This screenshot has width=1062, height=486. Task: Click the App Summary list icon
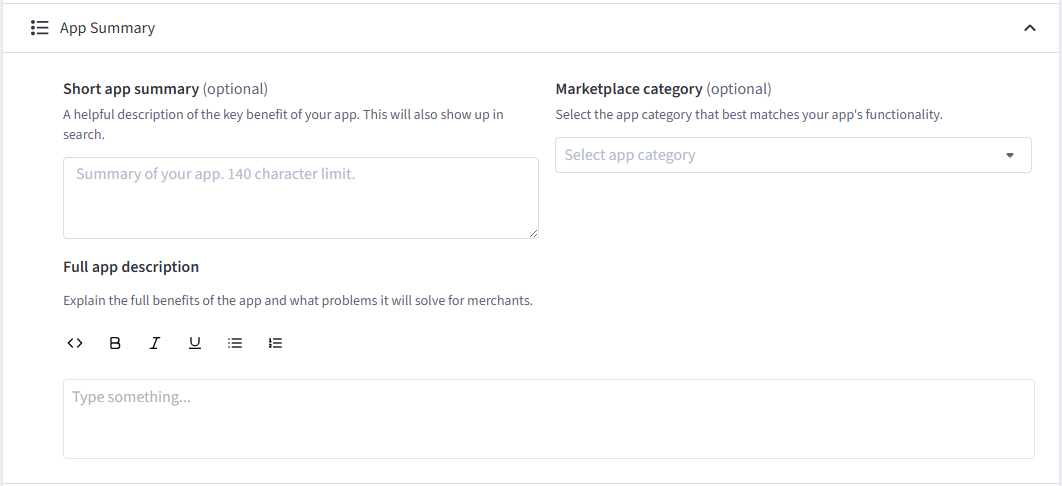[39, 28]
